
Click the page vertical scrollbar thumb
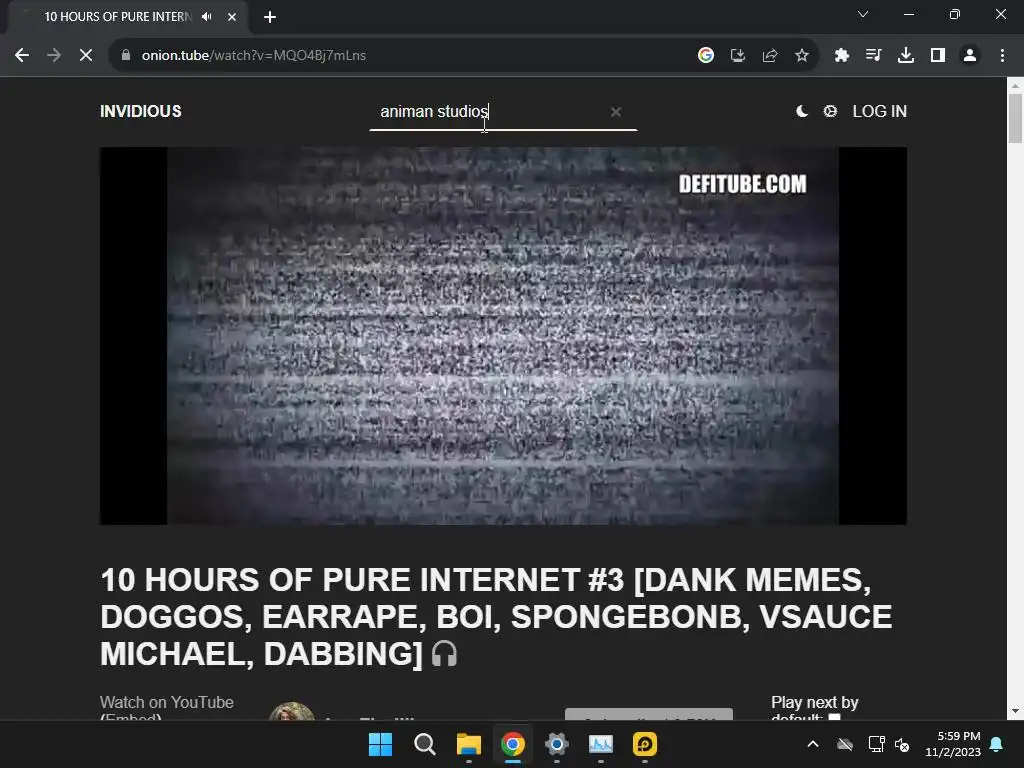coord(1016,118)
